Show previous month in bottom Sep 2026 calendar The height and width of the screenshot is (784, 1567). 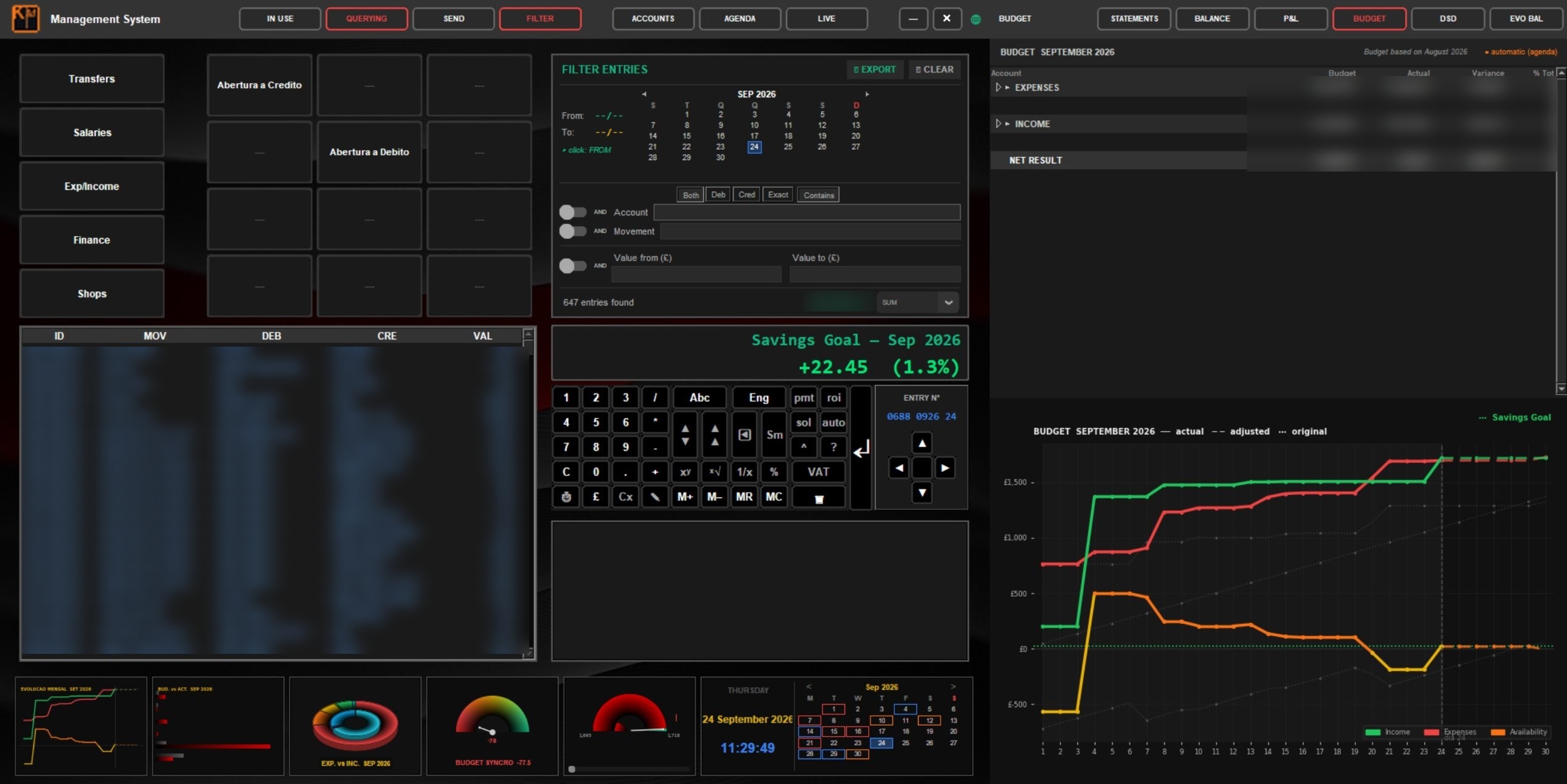point(809,687)
